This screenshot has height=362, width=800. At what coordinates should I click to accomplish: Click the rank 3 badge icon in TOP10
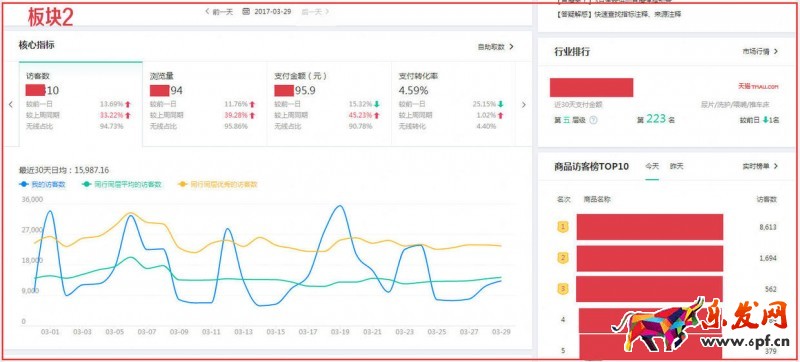coord(563,289)
